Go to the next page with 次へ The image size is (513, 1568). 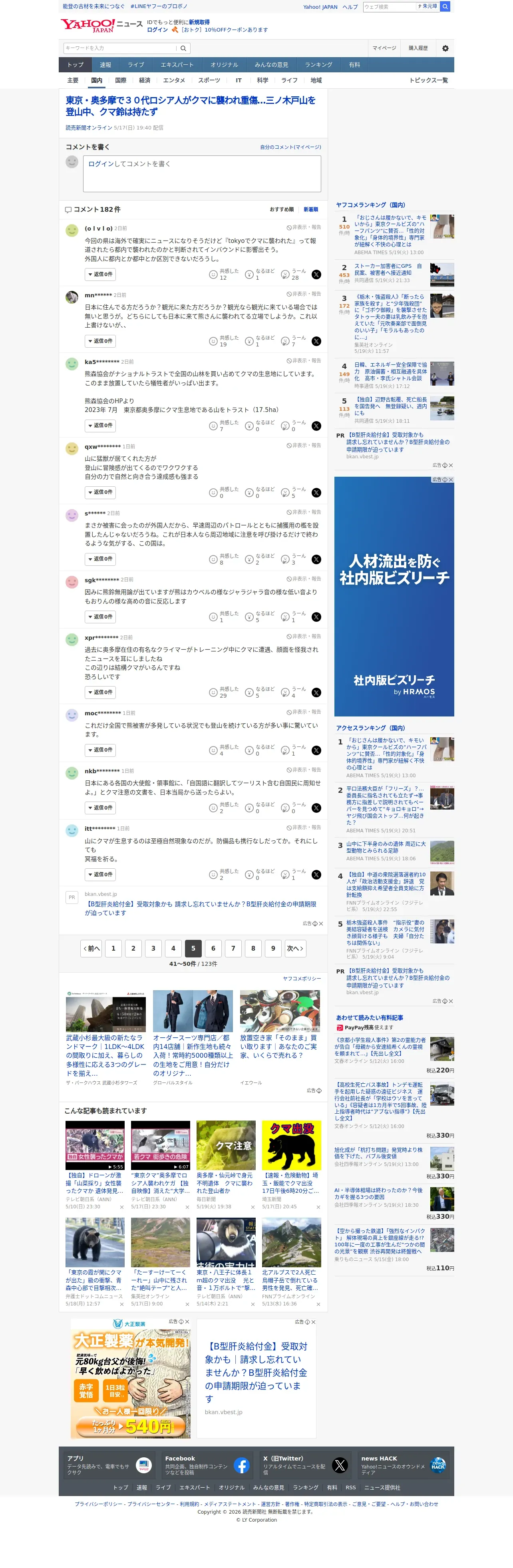click(x=295, y=948)
